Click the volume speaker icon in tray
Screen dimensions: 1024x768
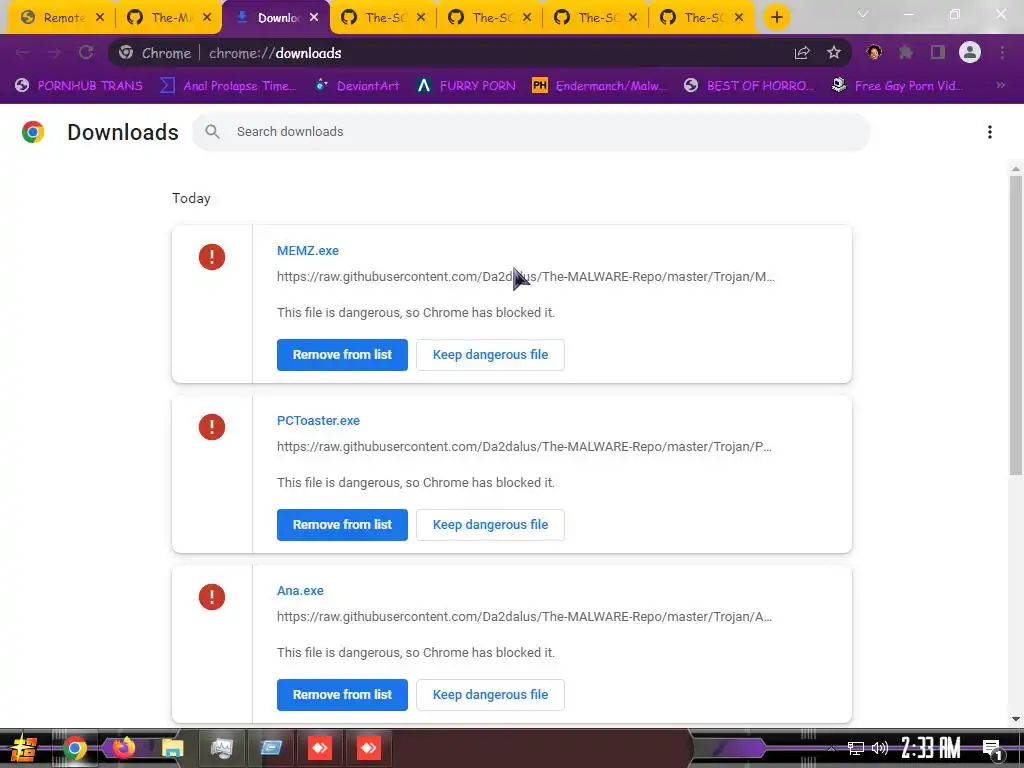pyautogui.click(x=880, y=748)
